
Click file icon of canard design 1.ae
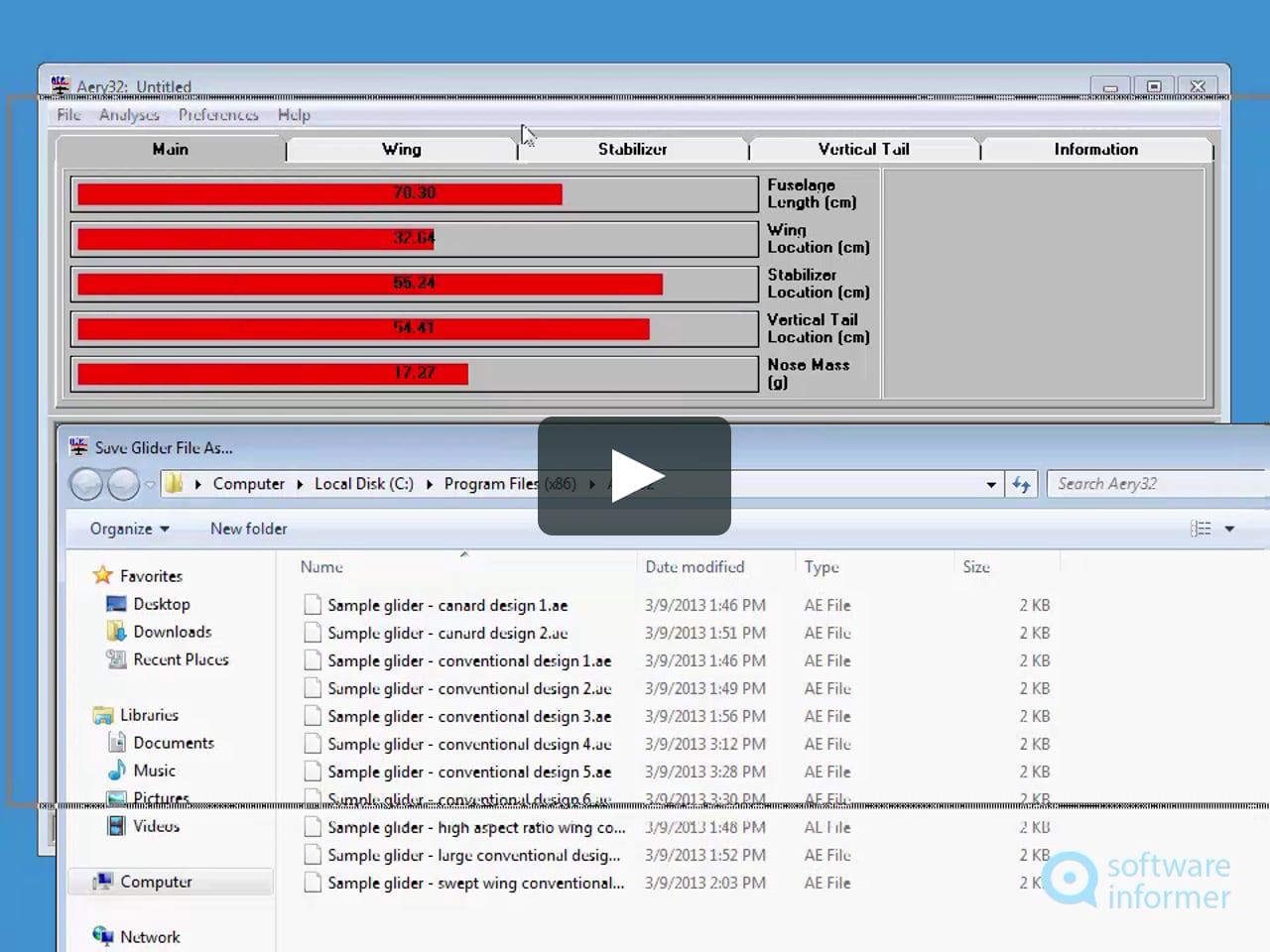(313, 605)
